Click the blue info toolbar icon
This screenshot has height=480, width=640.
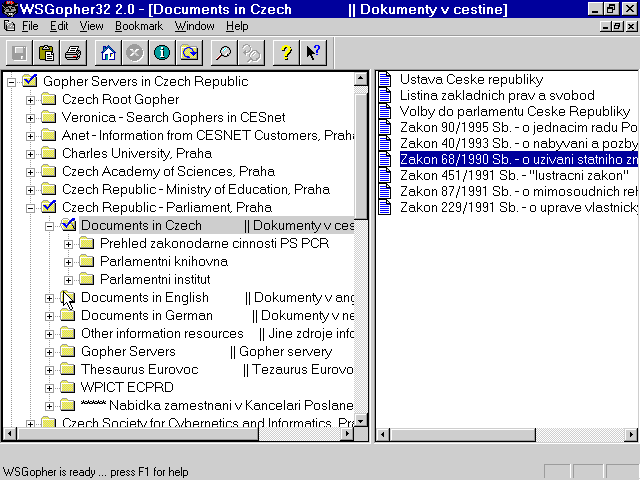(161, 52)
